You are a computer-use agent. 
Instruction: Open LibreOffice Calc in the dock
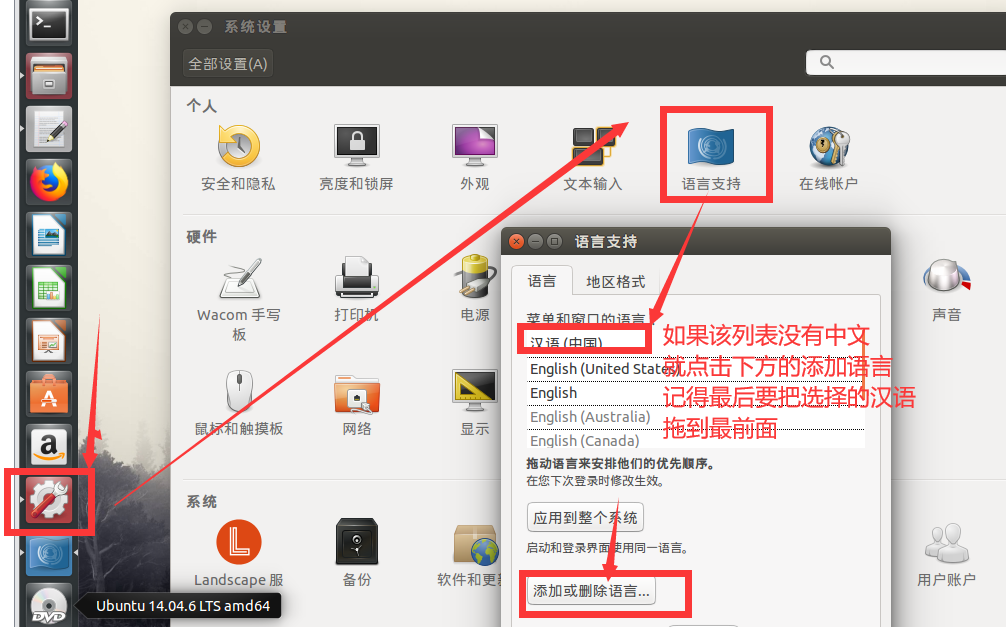[49, 288]
